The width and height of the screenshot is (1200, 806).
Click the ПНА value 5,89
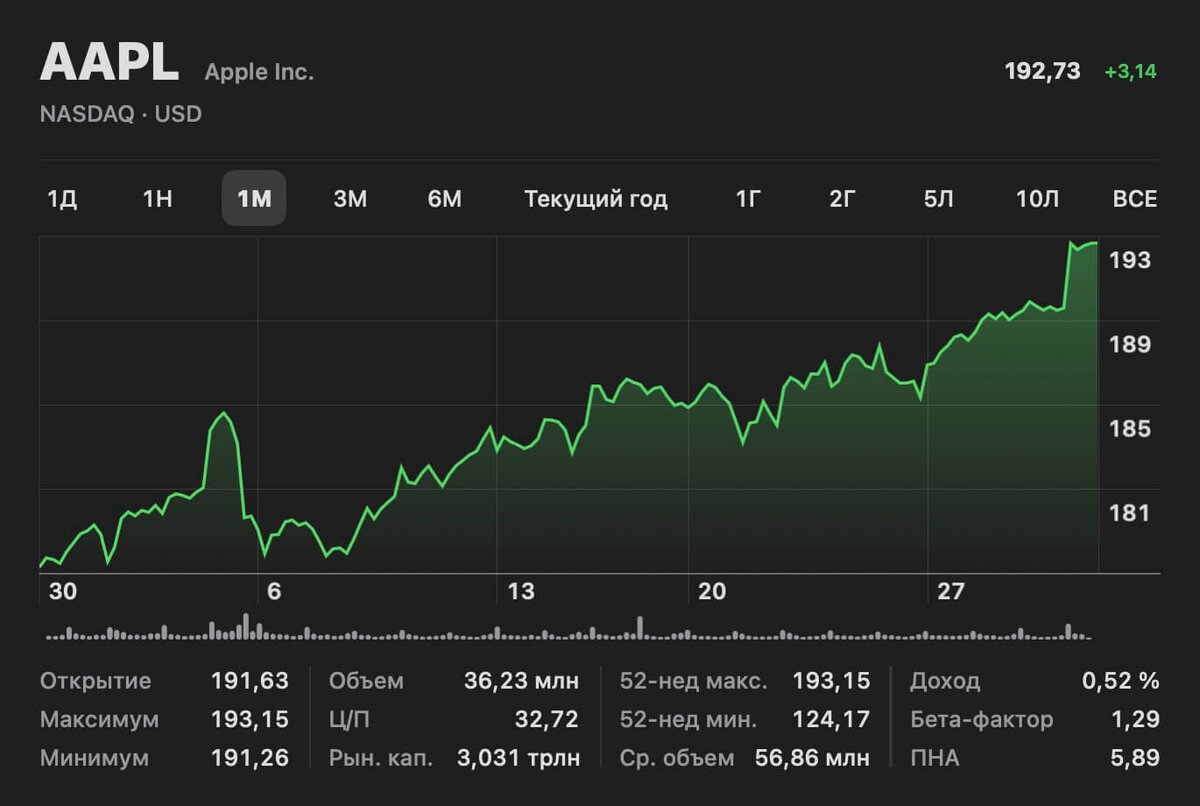(x=1135, y=758)
